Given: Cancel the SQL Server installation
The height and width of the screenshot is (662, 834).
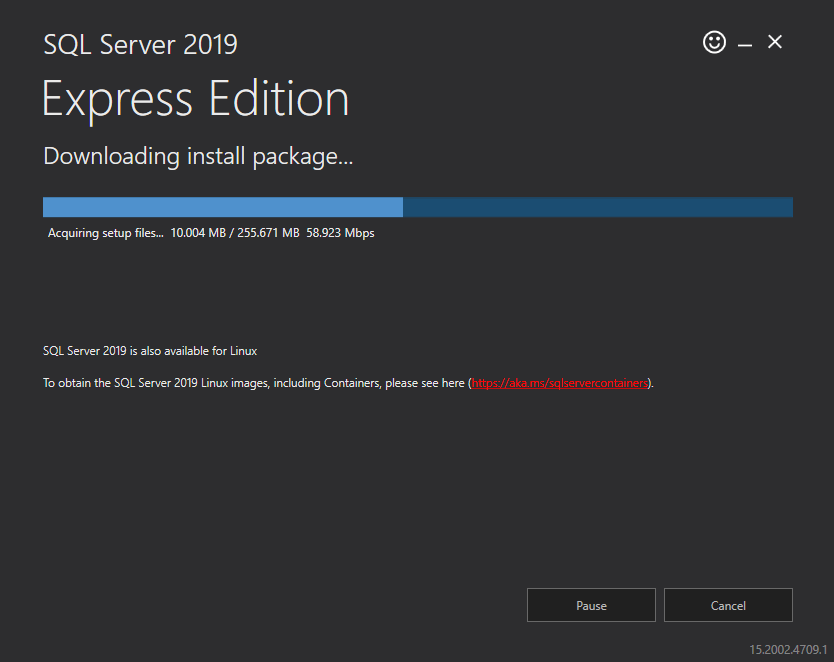Looking at the screenshot, I should (728, 605).
